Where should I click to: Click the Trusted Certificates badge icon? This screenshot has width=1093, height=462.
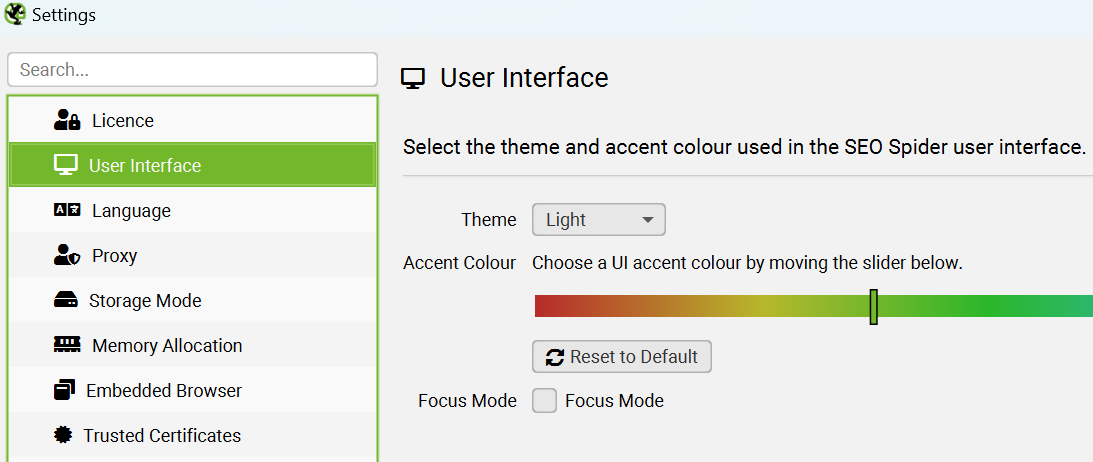tap(63, 435)
